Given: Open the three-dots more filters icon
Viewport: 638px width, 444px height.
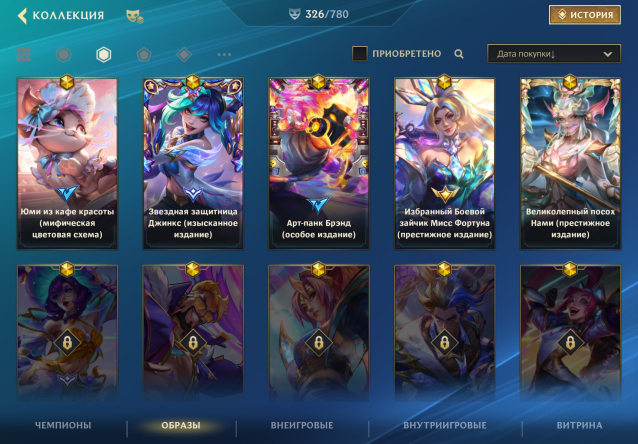Looking at the screenshot, I should 224,54.
